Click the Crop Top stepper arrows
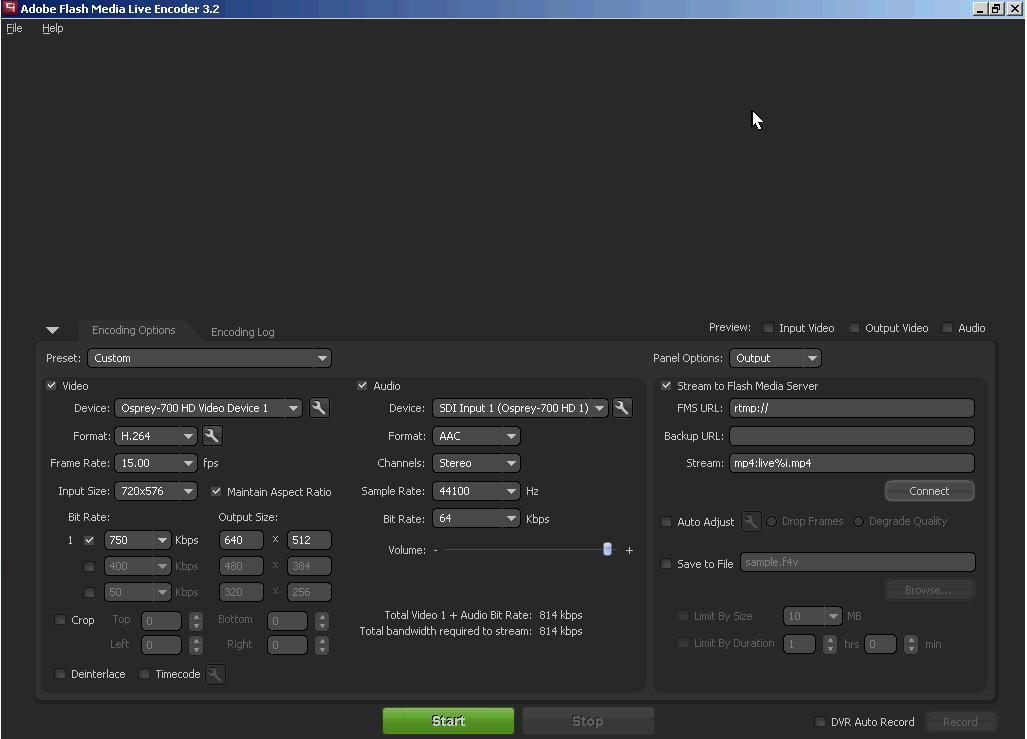This screenshot has height=739, width=1027. pyautogui.click(x=196, y=620)
